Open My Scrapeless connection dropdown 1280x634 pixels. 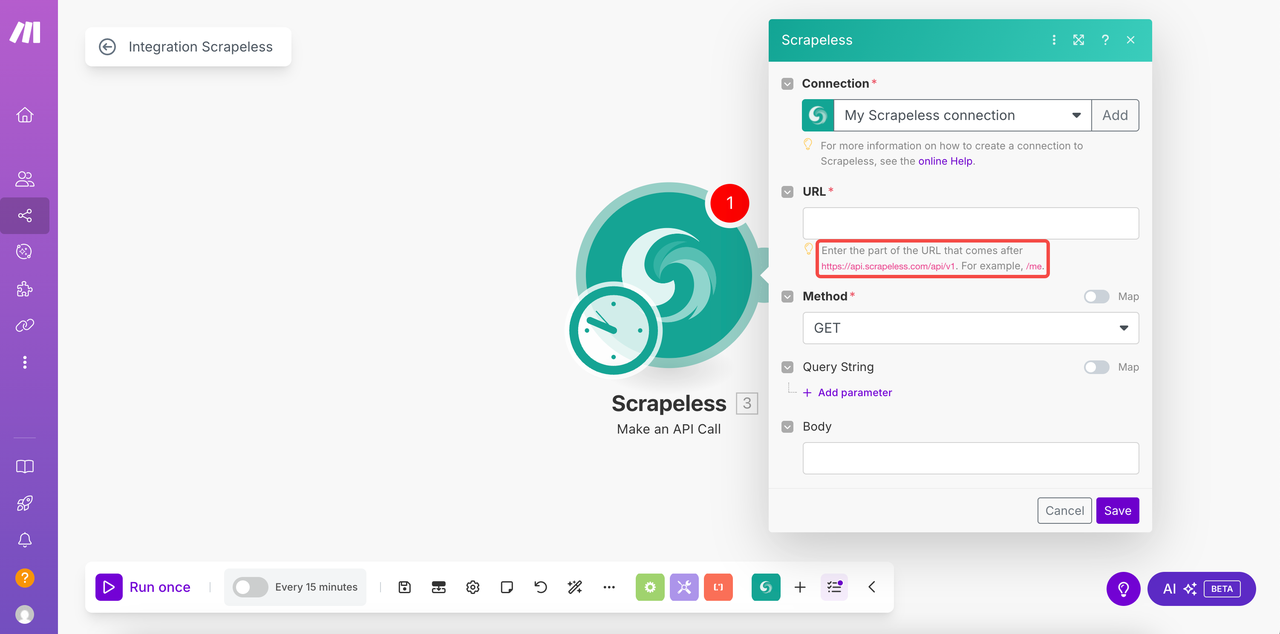(963, 115)
